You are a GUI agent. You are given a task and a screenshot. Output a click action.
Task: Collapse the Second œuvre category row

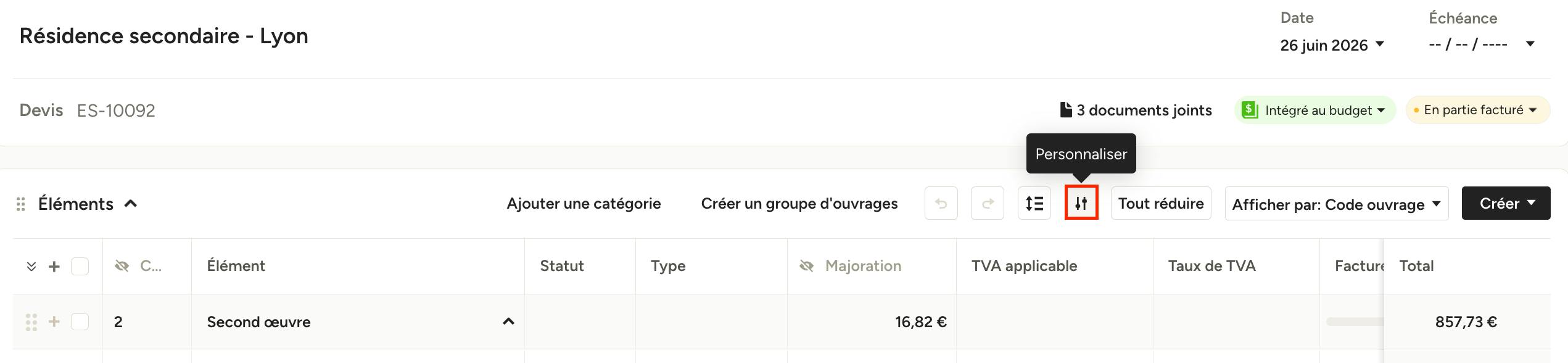(x=508, y=322)
